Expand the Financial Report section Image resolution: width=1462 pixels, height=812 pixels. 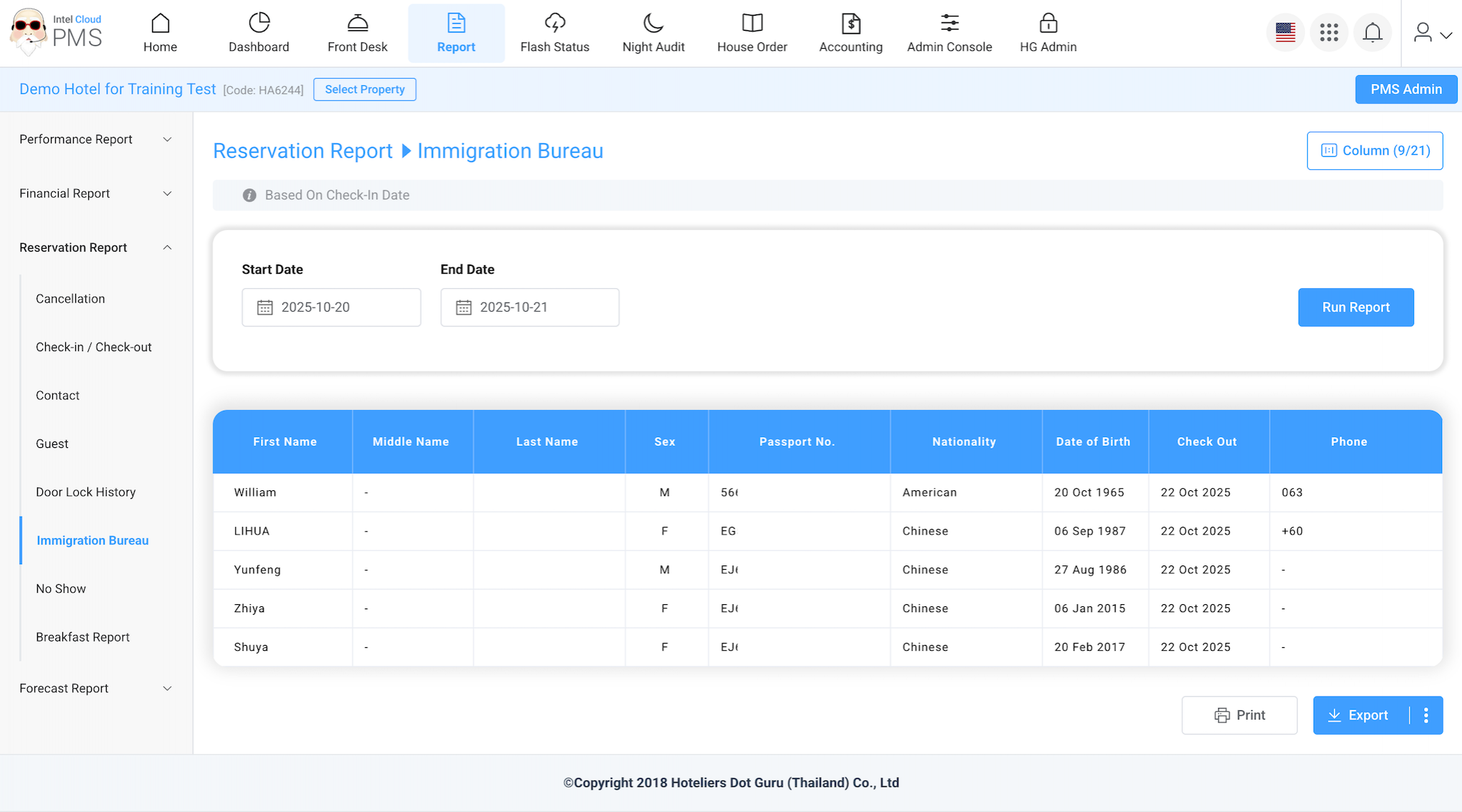[95, 194]
